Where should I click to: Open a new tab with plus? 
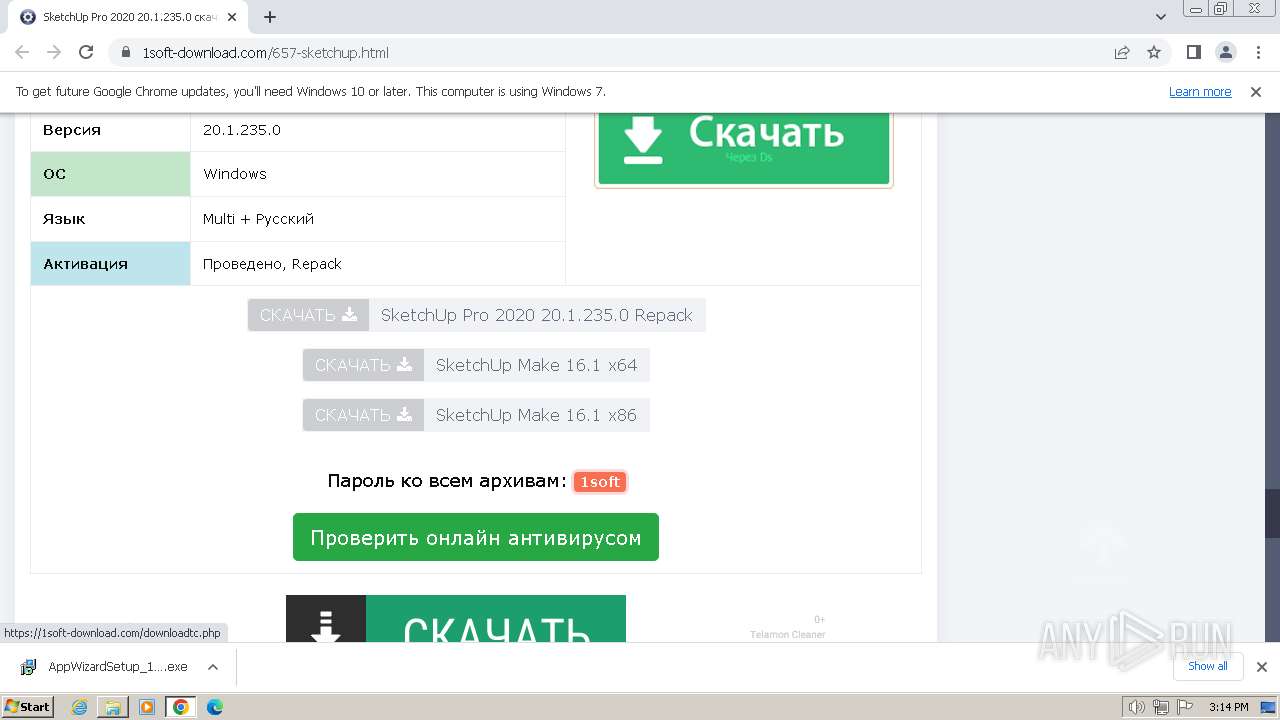tap(270, 17)
